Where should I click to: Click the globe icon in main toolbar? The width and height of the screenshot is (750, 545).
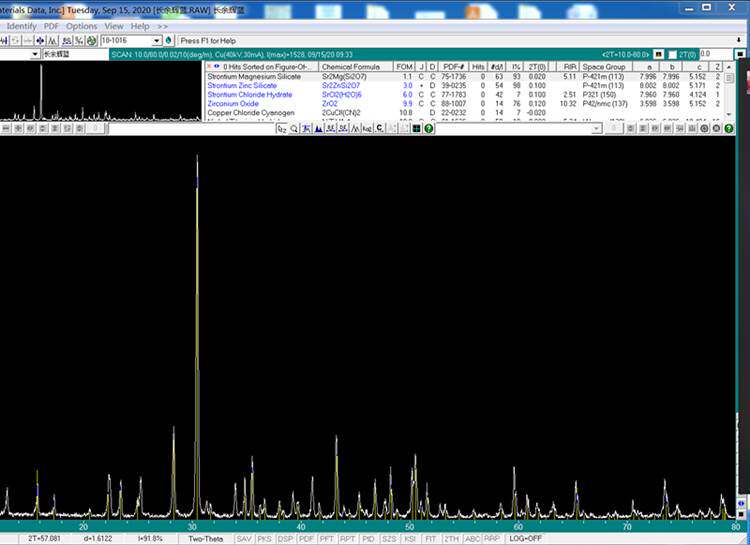tap(92, 40)
